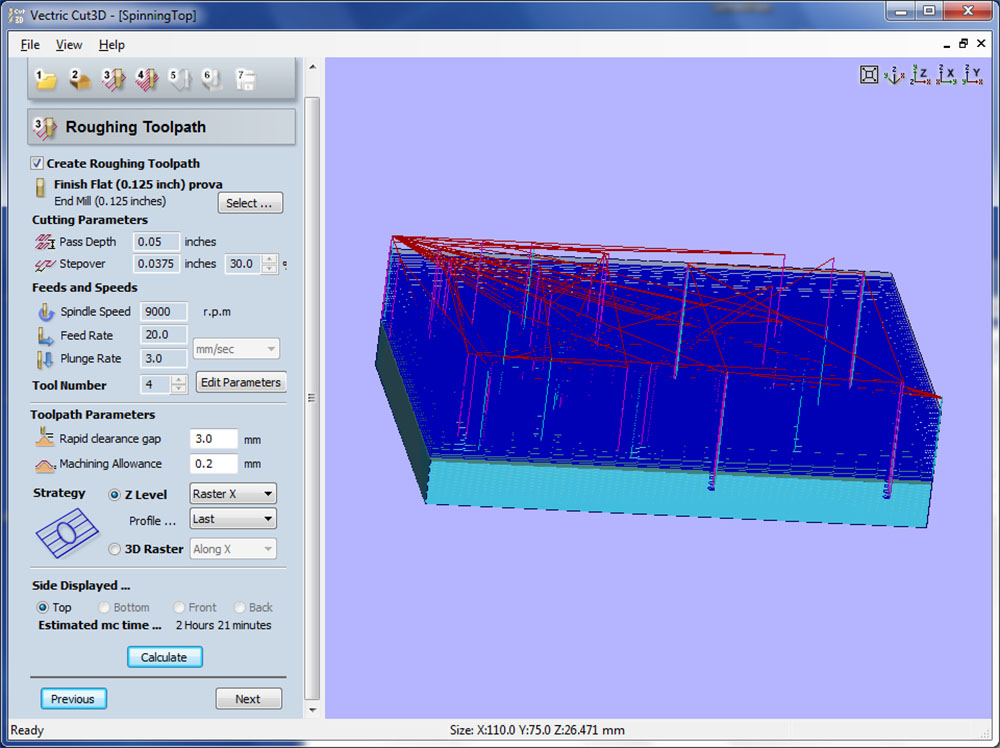Viewport: 1000px width, 748px height.
Task: Click the Spindle Speed icon
Action: [46, 312]
